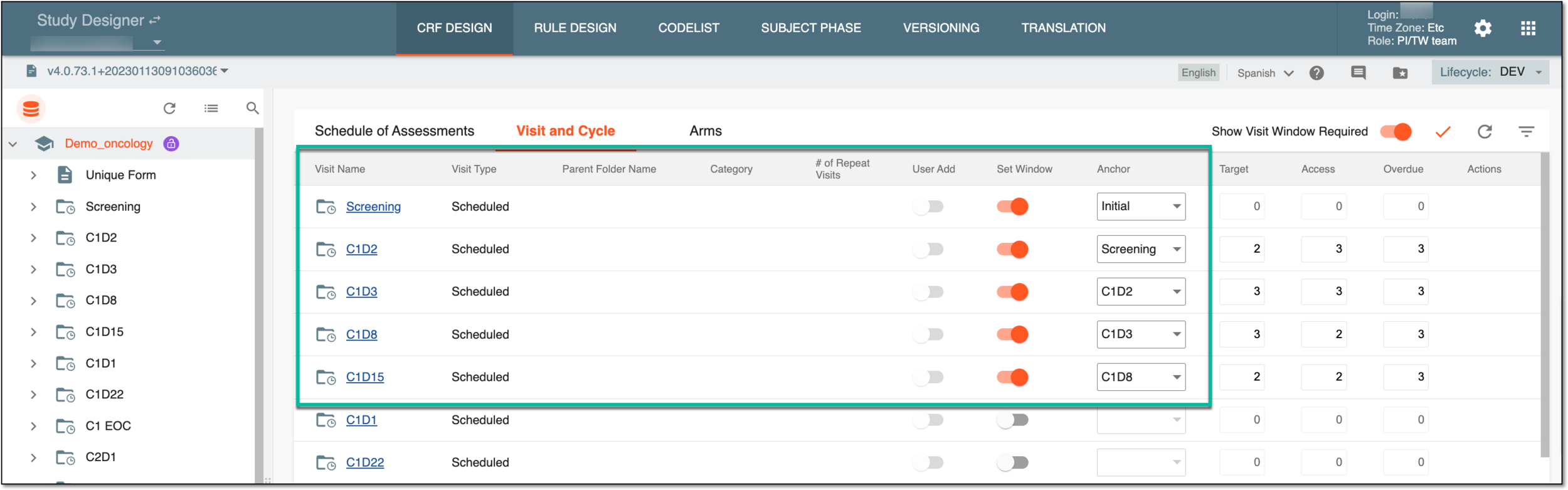Expand the C1D15 tree node
Viewport: 1568px width, 490px height.
pos(33,333)
